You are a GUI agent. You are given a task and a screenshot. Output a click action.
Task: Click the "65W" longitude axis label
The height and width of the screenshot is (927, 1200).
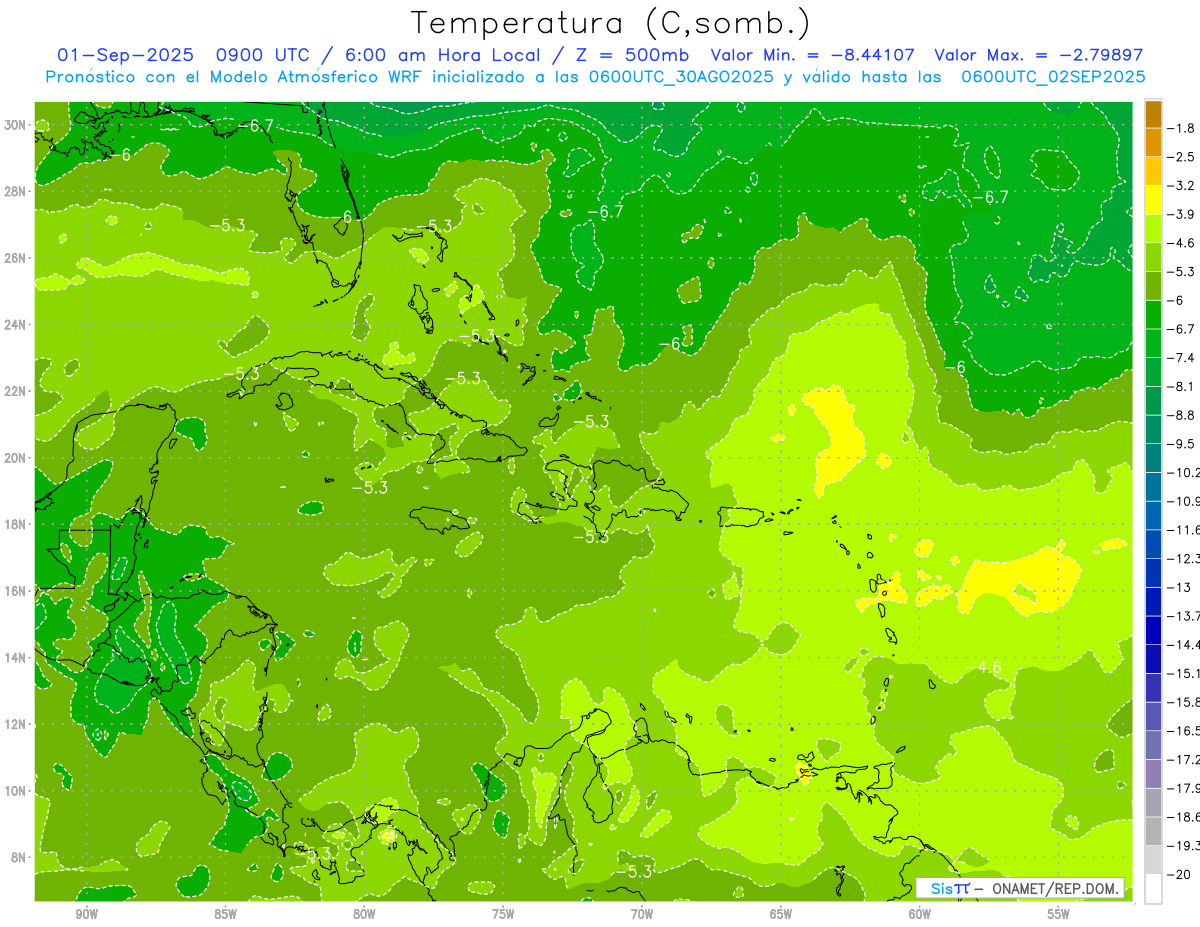click(781, 914)
